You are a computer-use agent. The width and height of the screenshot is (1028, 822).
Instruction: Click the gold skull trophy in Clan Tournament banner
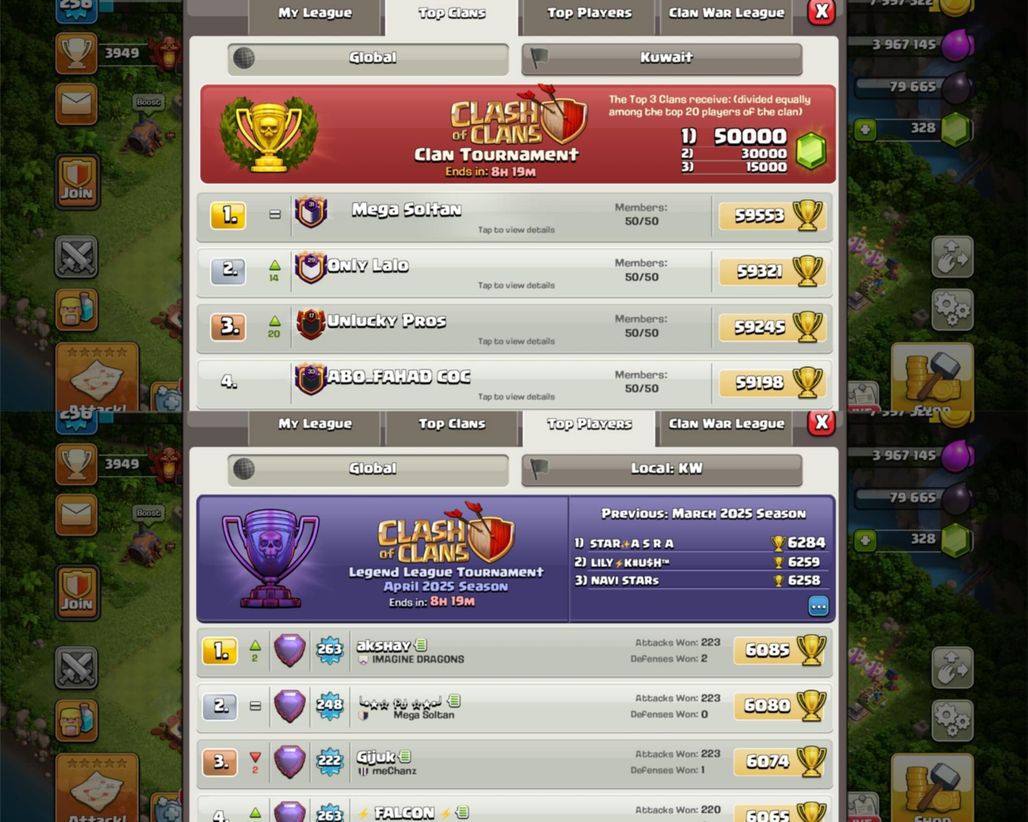tap(269, 136)
